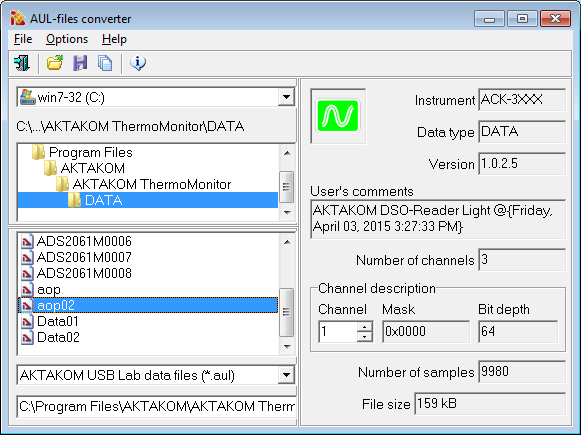Increase the Channel number with up arrow
The height and width of the screenshot is (435, 581).
coord(365,326)
